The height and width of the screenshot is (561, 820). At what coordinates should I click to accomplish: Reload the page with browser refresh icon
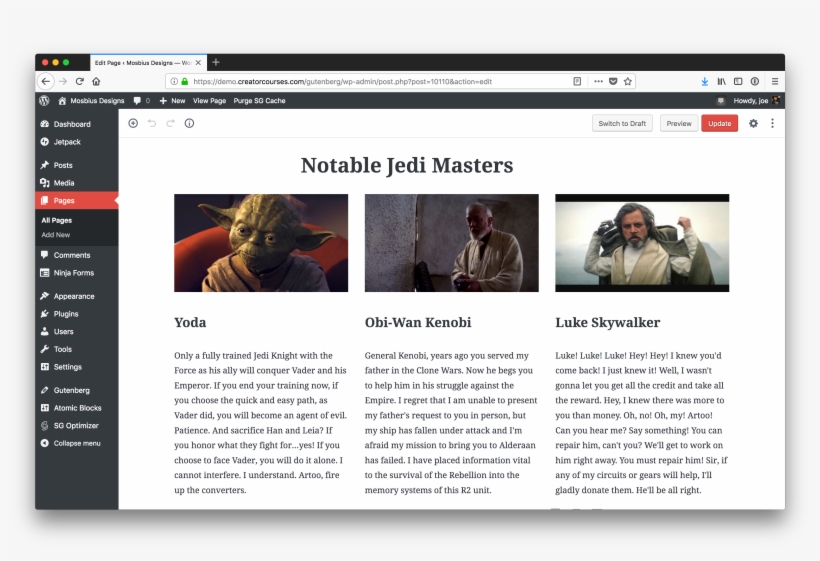pyautogui.click(x=79, y=81)
